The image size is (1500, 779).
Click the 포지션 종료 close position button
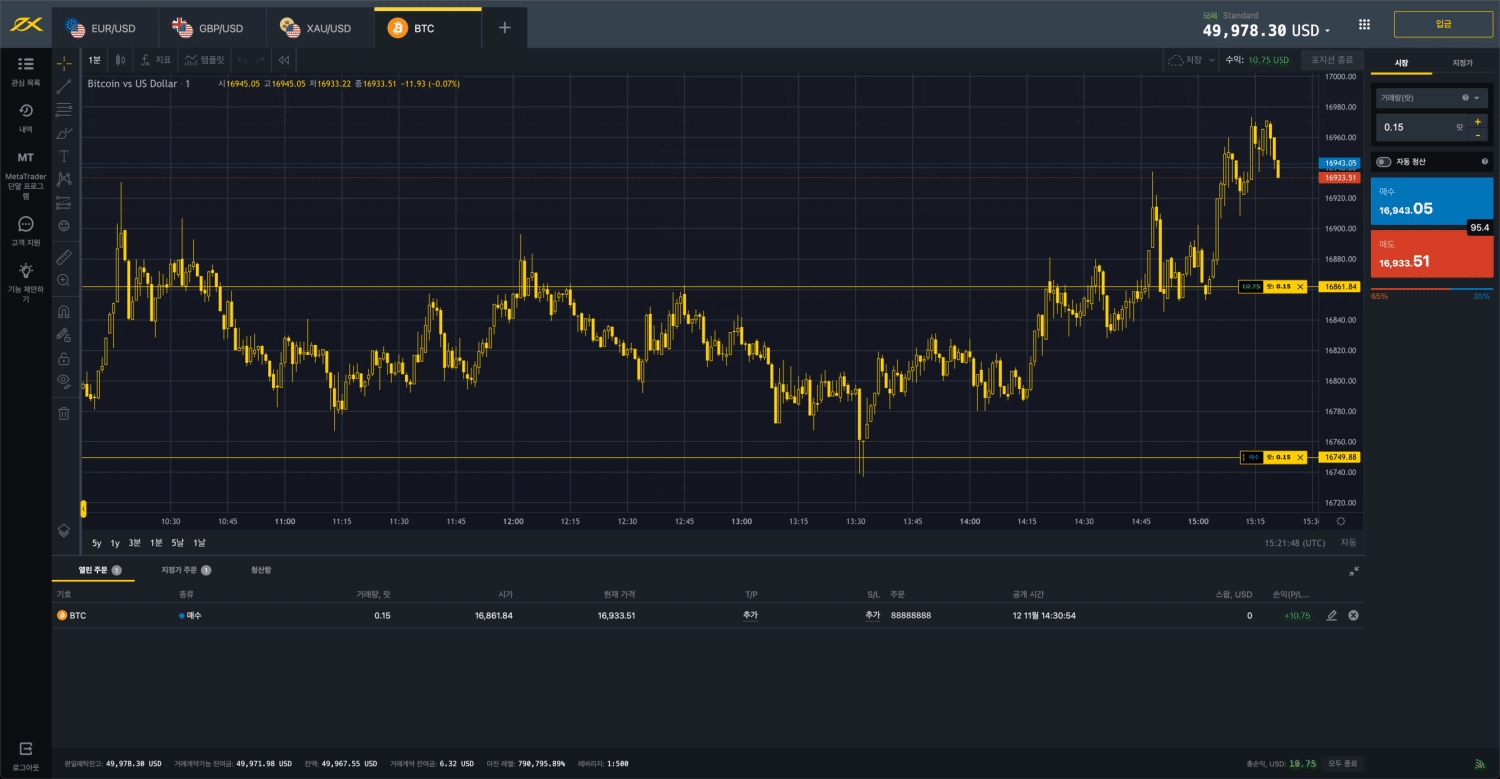[1332, 60]
